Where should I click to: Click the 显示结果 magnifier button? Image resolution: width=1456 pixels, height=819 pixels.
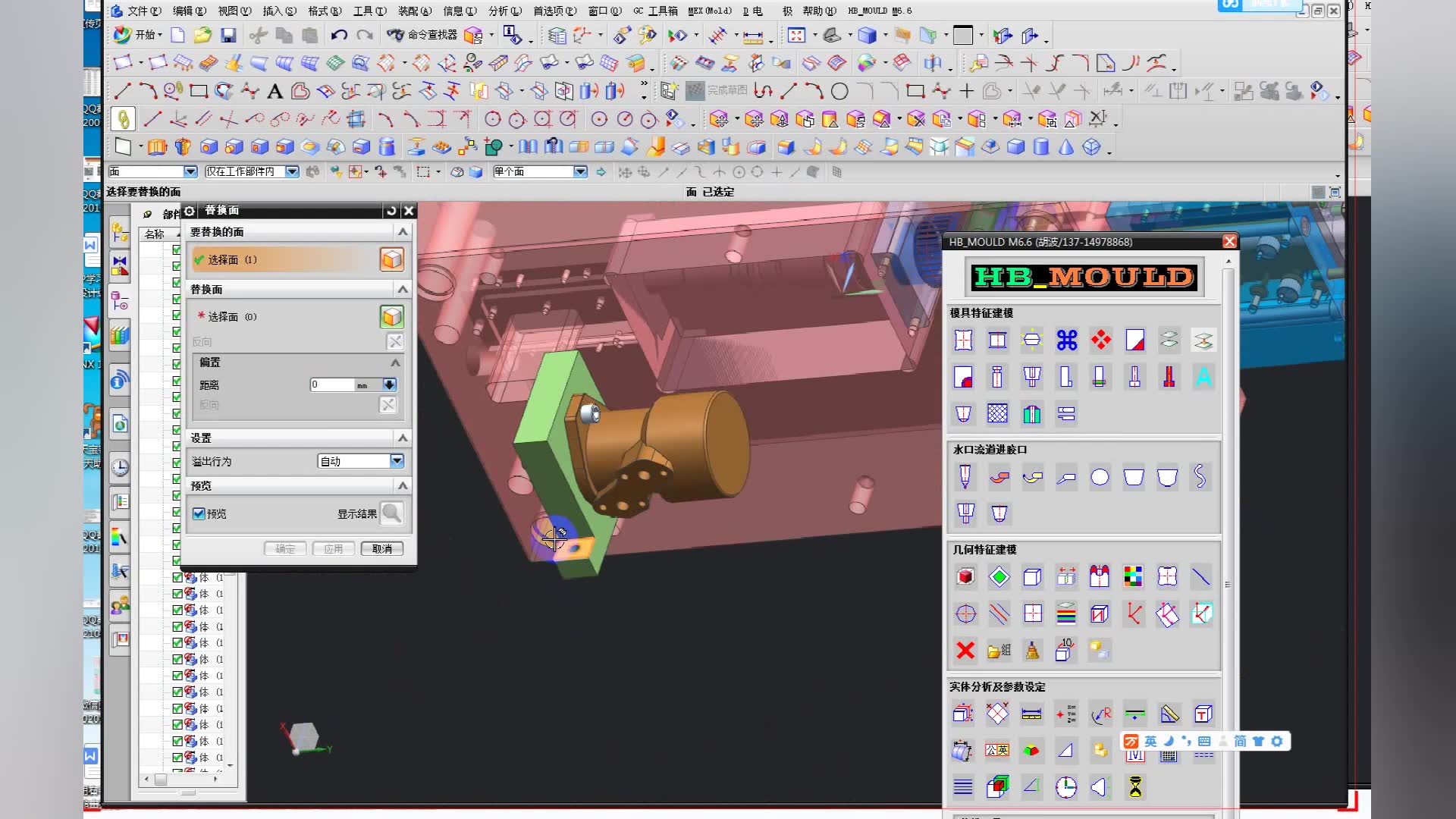pyautogui.click(x=391, y=513)
